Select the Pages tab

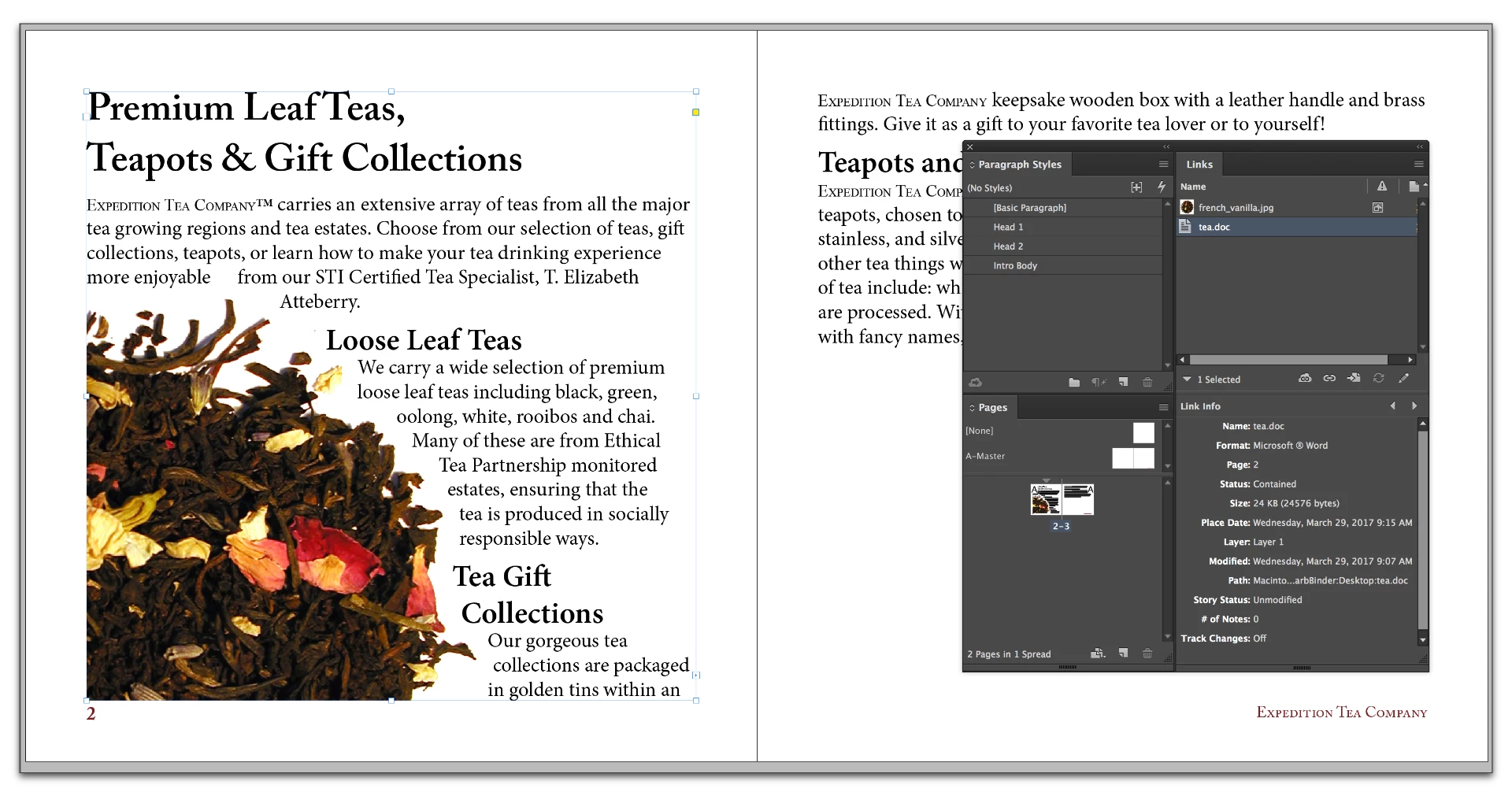[992, 408]
